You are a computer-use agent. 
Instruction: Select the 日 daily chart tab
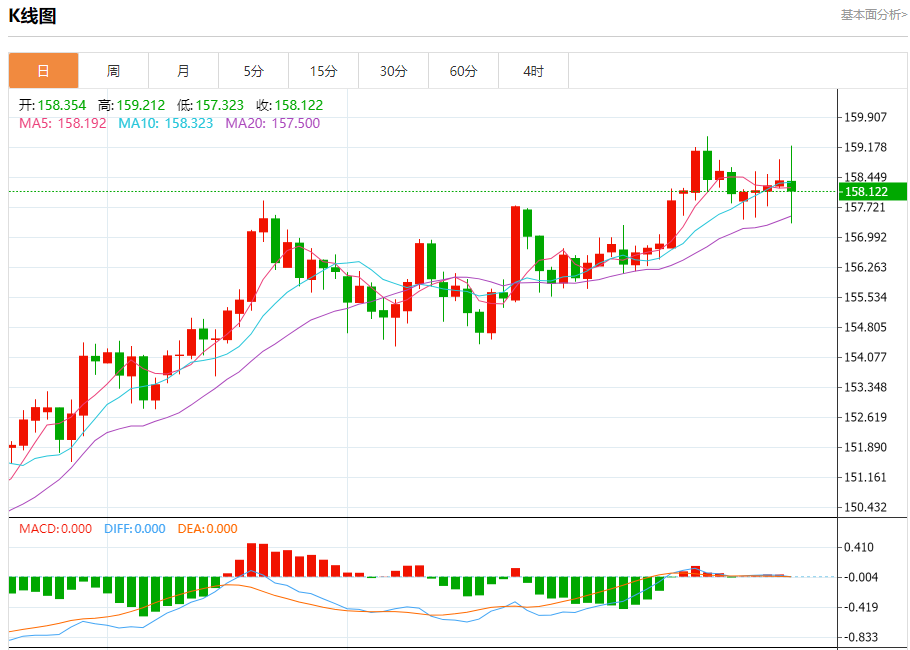(43, 71)
